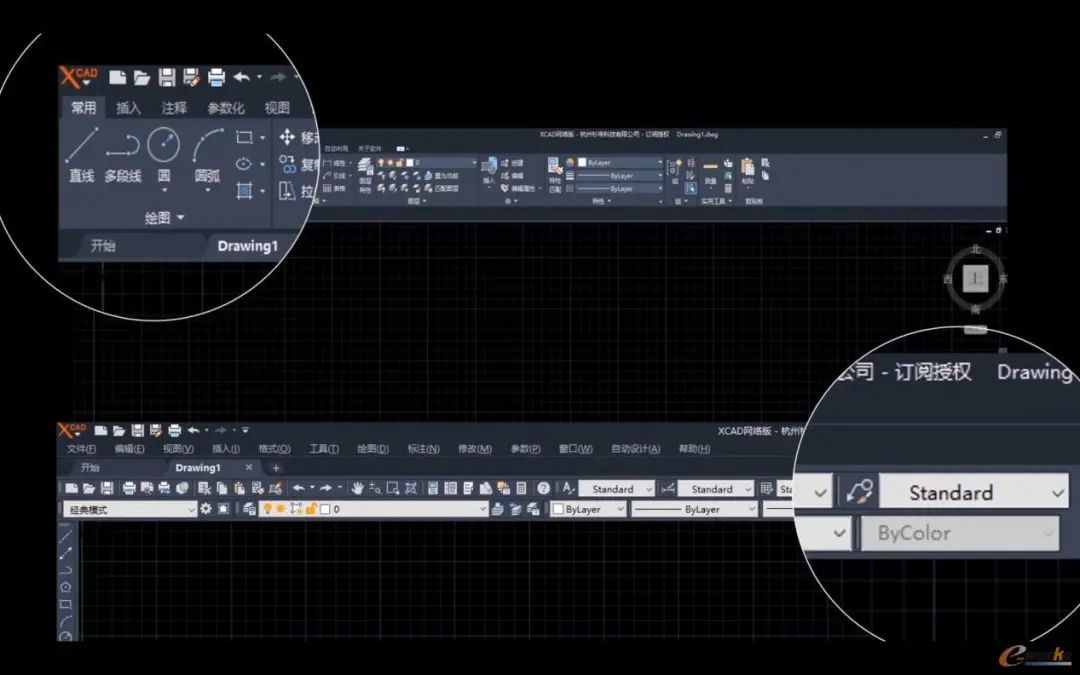Open rectangle tool dropdown arrow in magnified ribbon
The width and height of the screenshot is (1080, 675).
coord(262,138)
